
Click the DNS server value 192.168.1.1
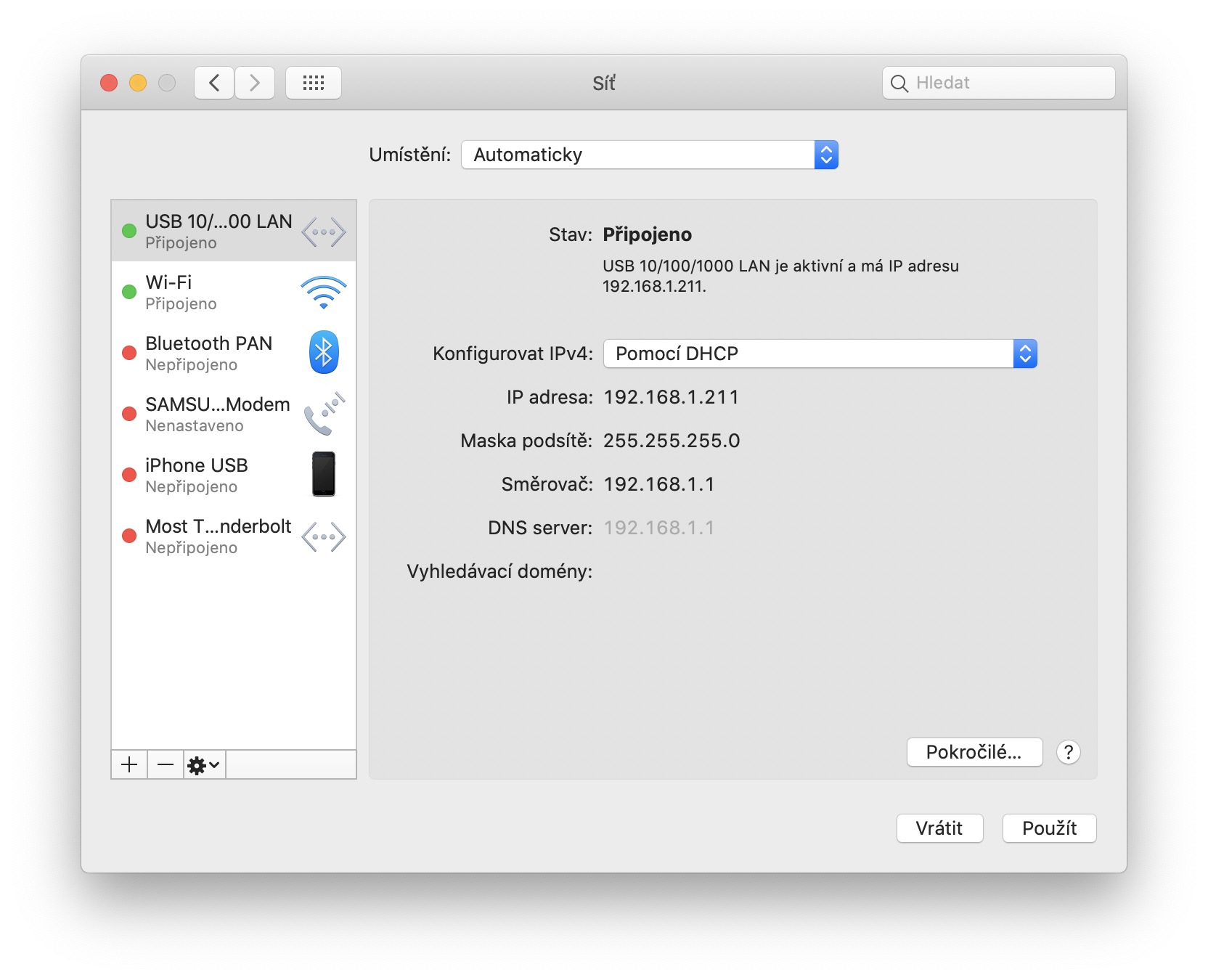[x=659, y=528]
